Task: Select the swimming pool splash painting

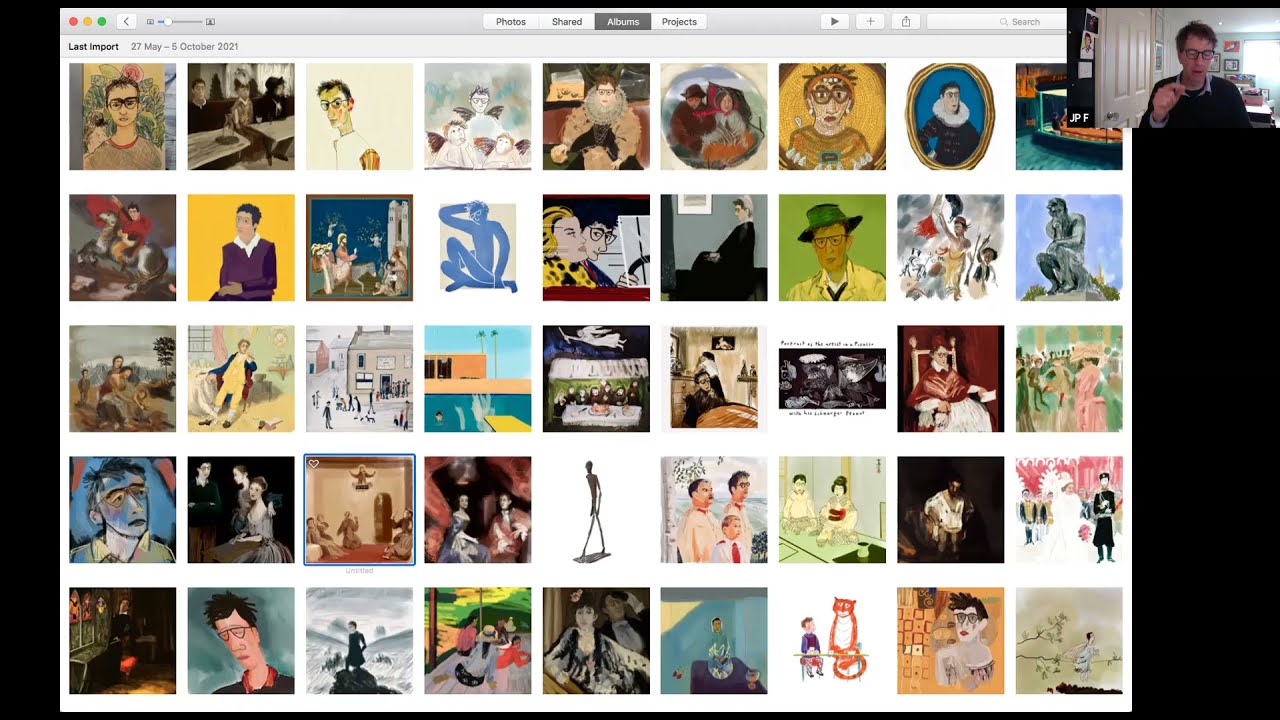Action: pyautogui.click(x=478, y=379)
